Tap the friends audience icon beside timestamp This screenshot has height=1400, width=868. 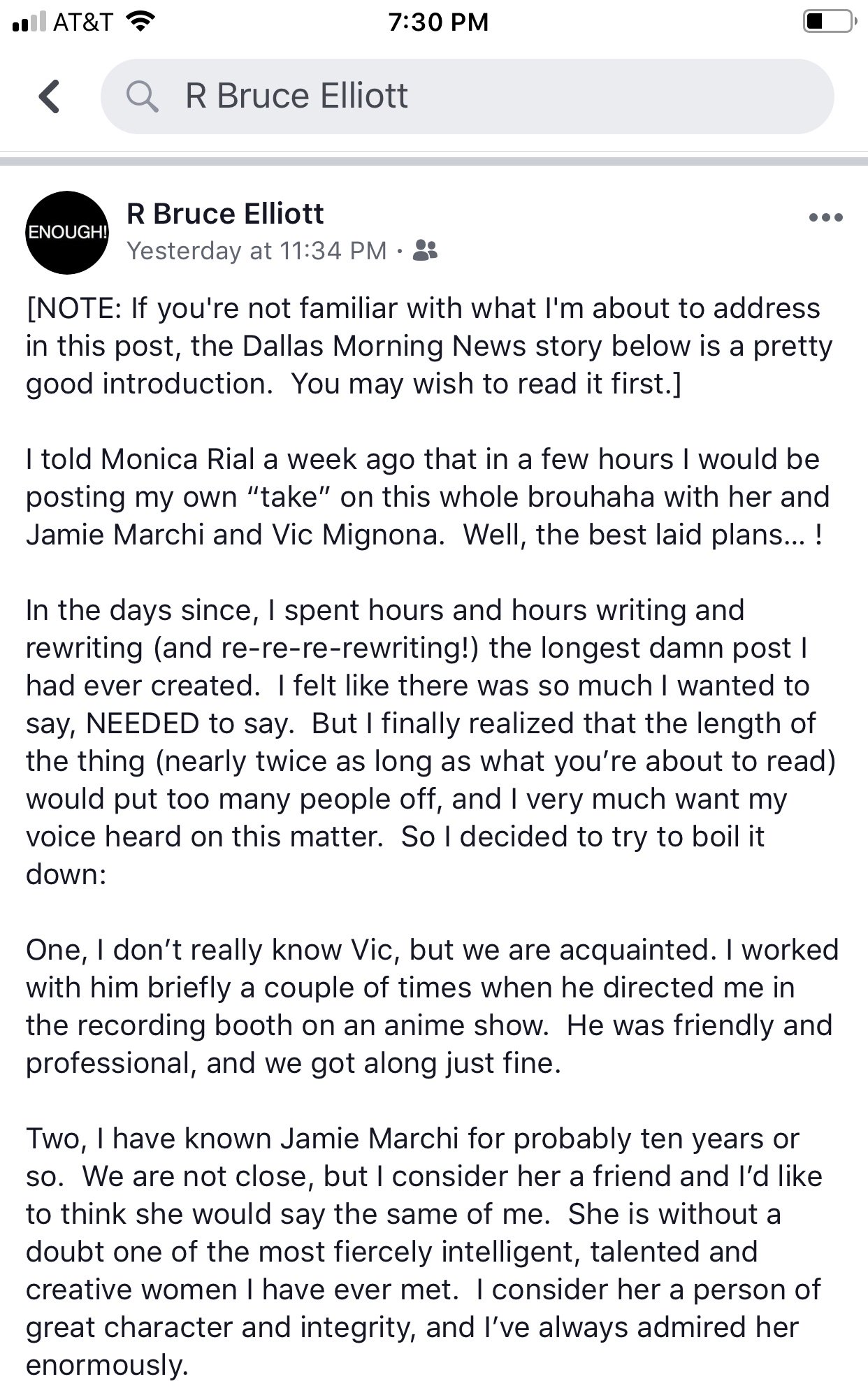[x=425, y=250]
